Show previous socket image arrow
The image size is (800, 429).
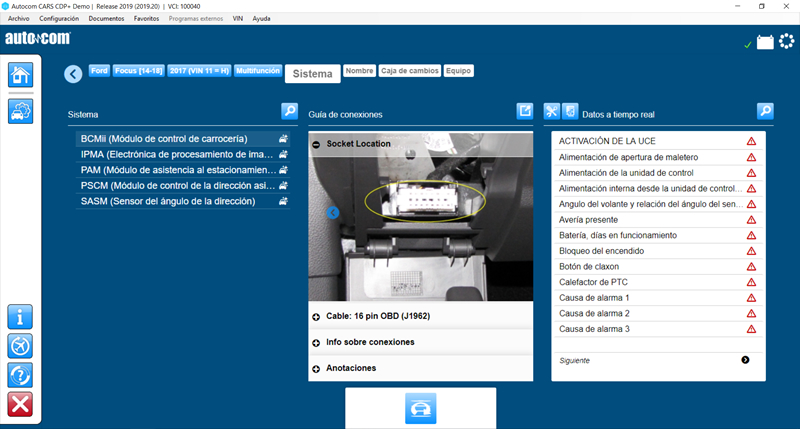(333, 212)
